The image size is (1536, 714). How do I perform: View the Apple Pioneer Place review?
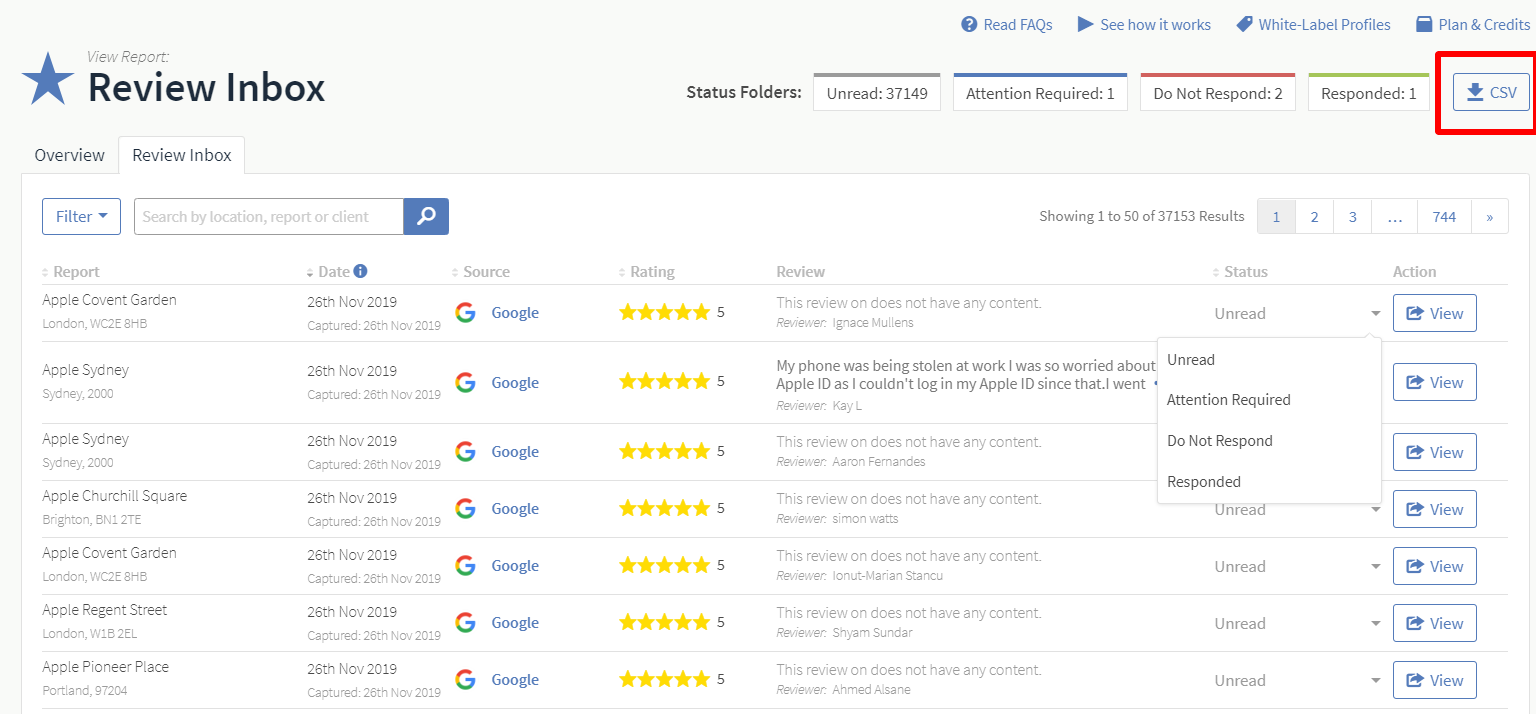coord(1434,680)
